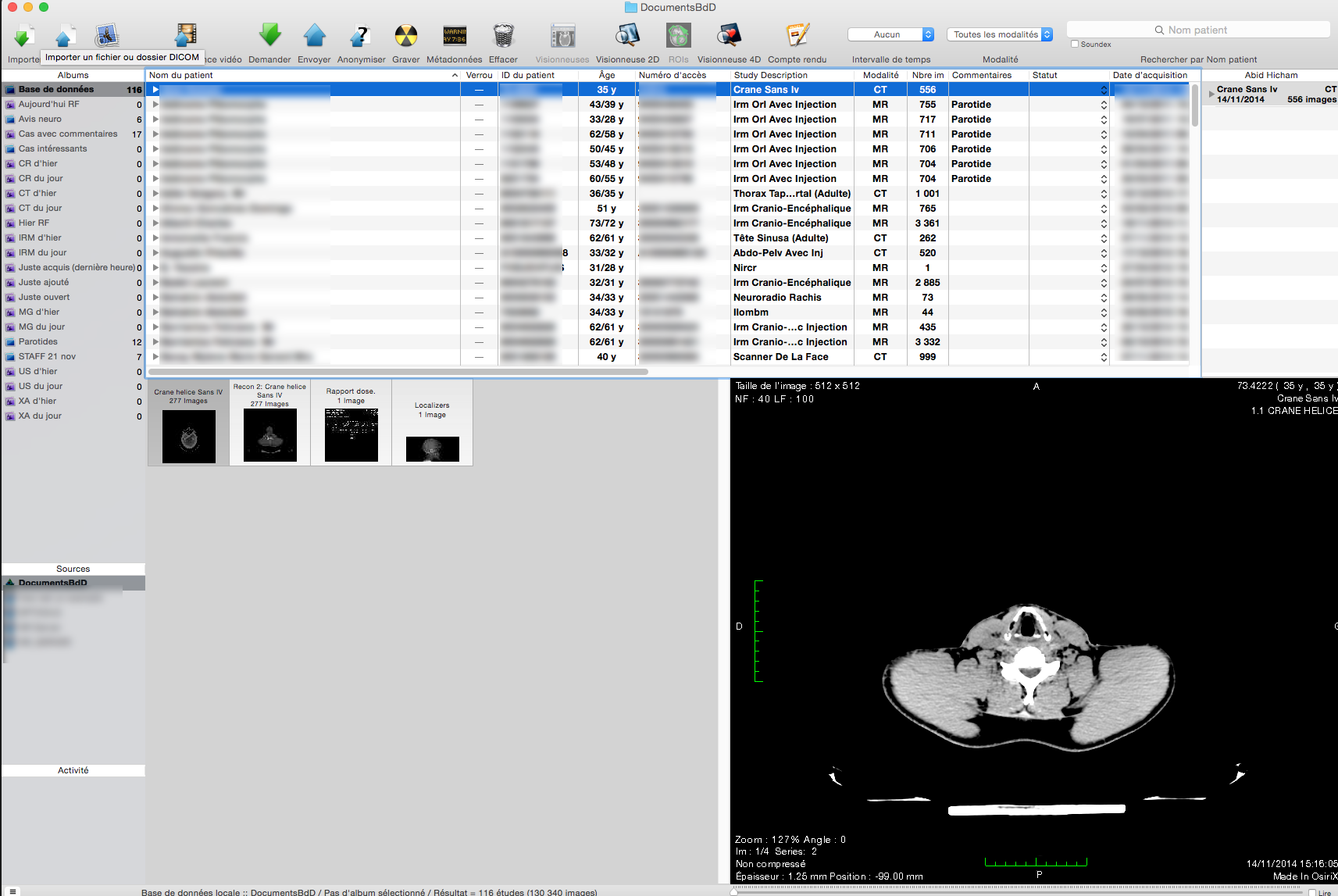Viewport: 1338px width, 896px height.
Task: Click the Envoyer blue arrow icon
Action: click(x=314, y=35)
